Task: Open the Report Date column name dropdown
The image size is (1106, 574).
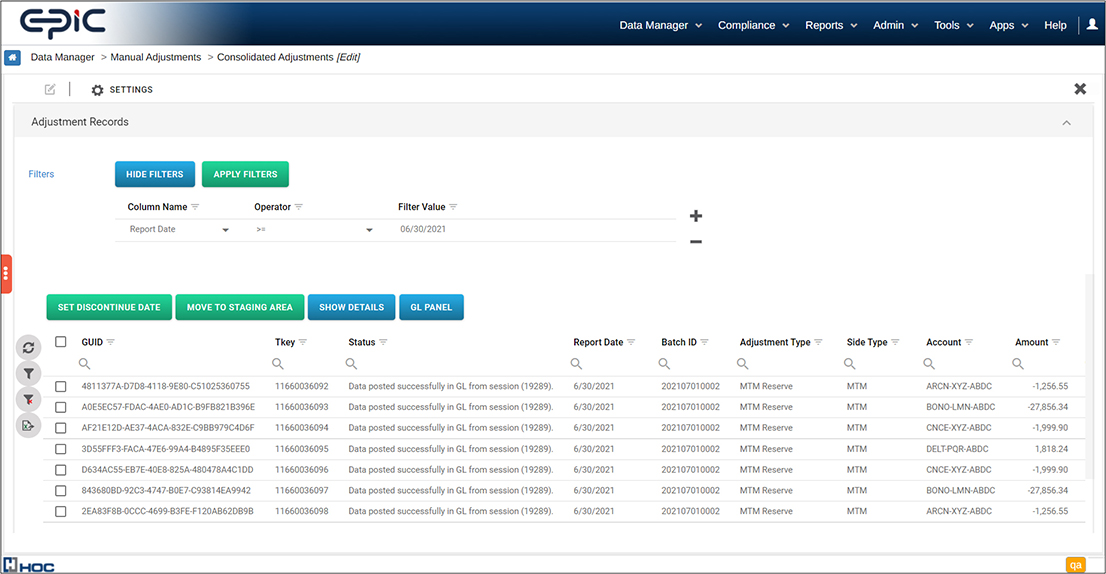Action: click(x=178, y=229)
